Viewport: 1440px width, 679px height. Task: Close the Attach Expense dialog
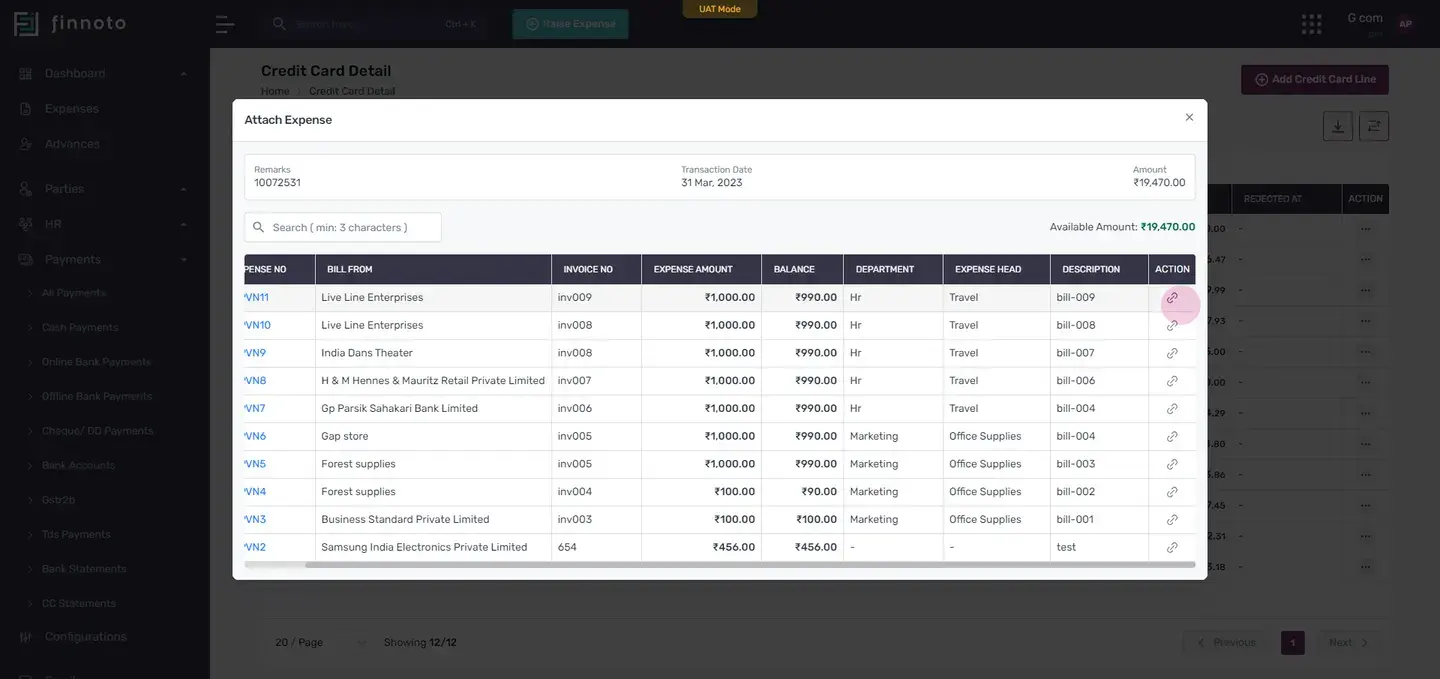[x=1189, y=117]
